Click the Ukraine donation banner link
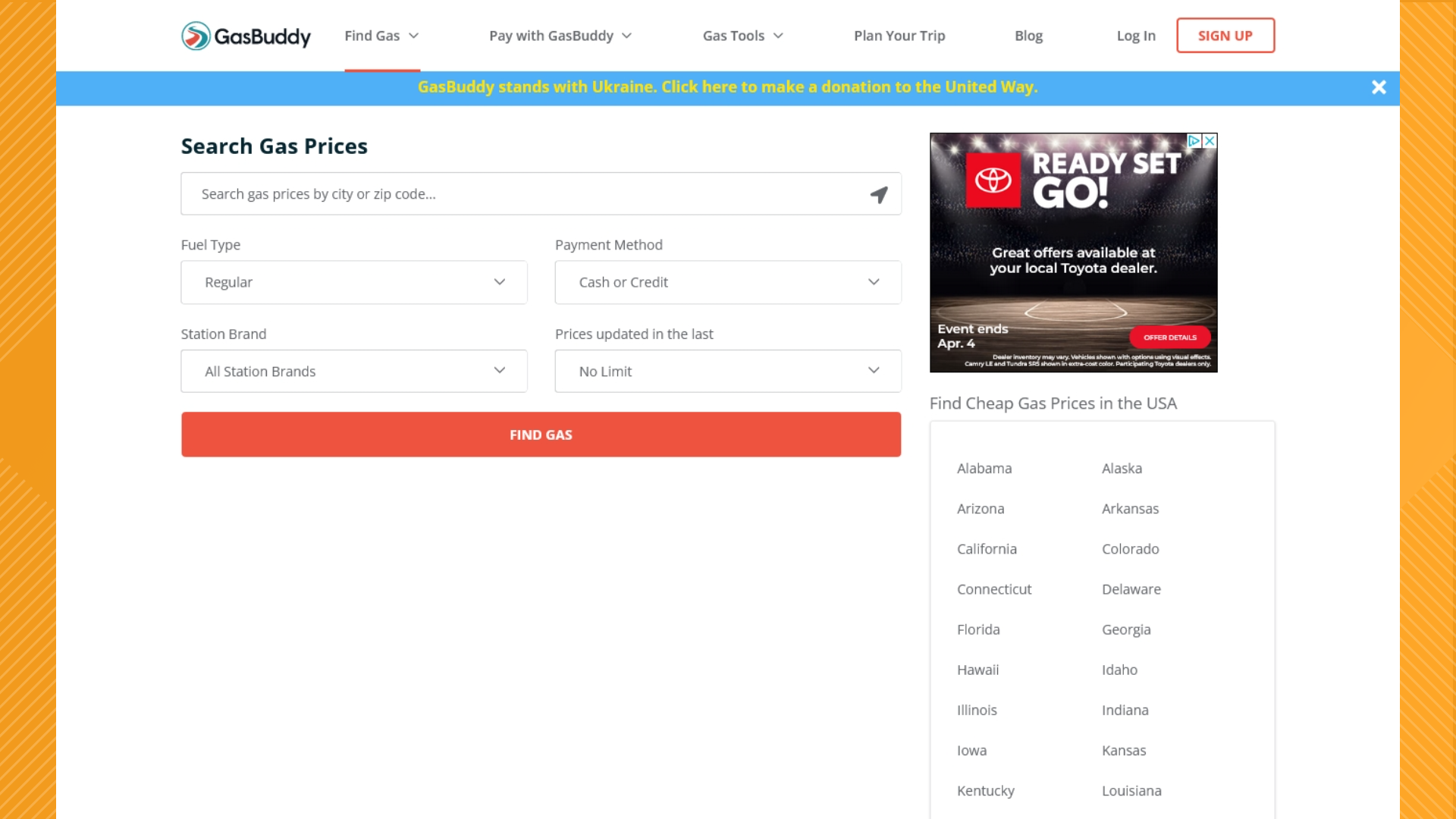 pos(727,87)
